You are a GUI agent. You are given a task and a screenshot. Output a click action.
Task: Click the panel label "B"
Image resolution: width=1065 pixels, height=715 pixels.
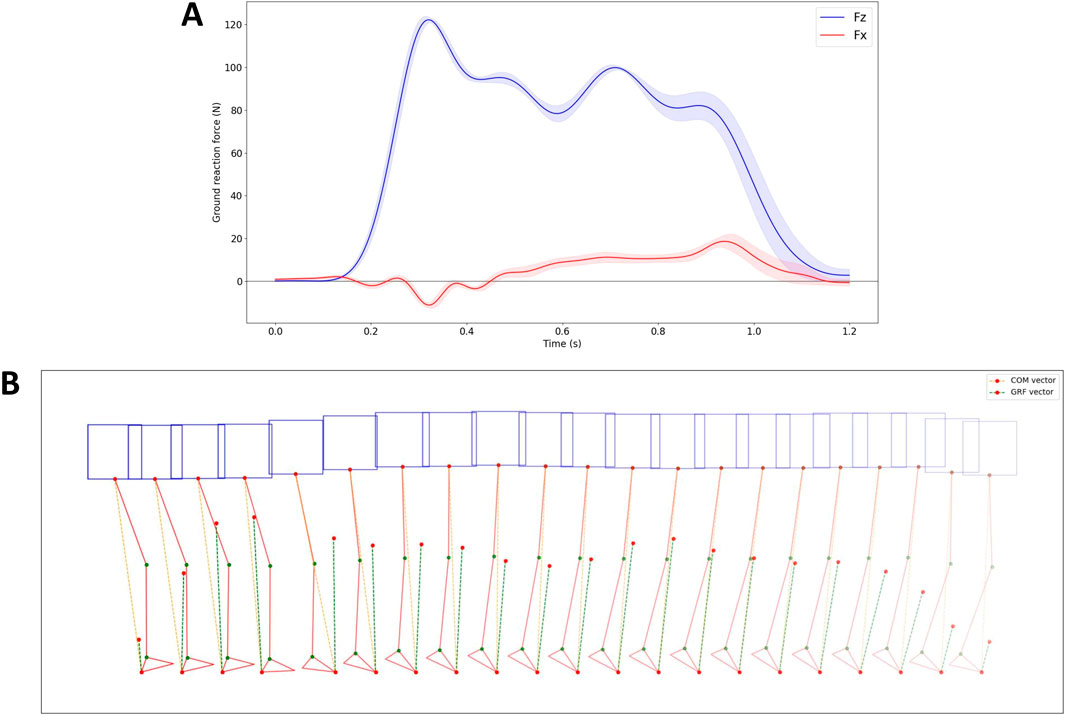click(10, 384)
